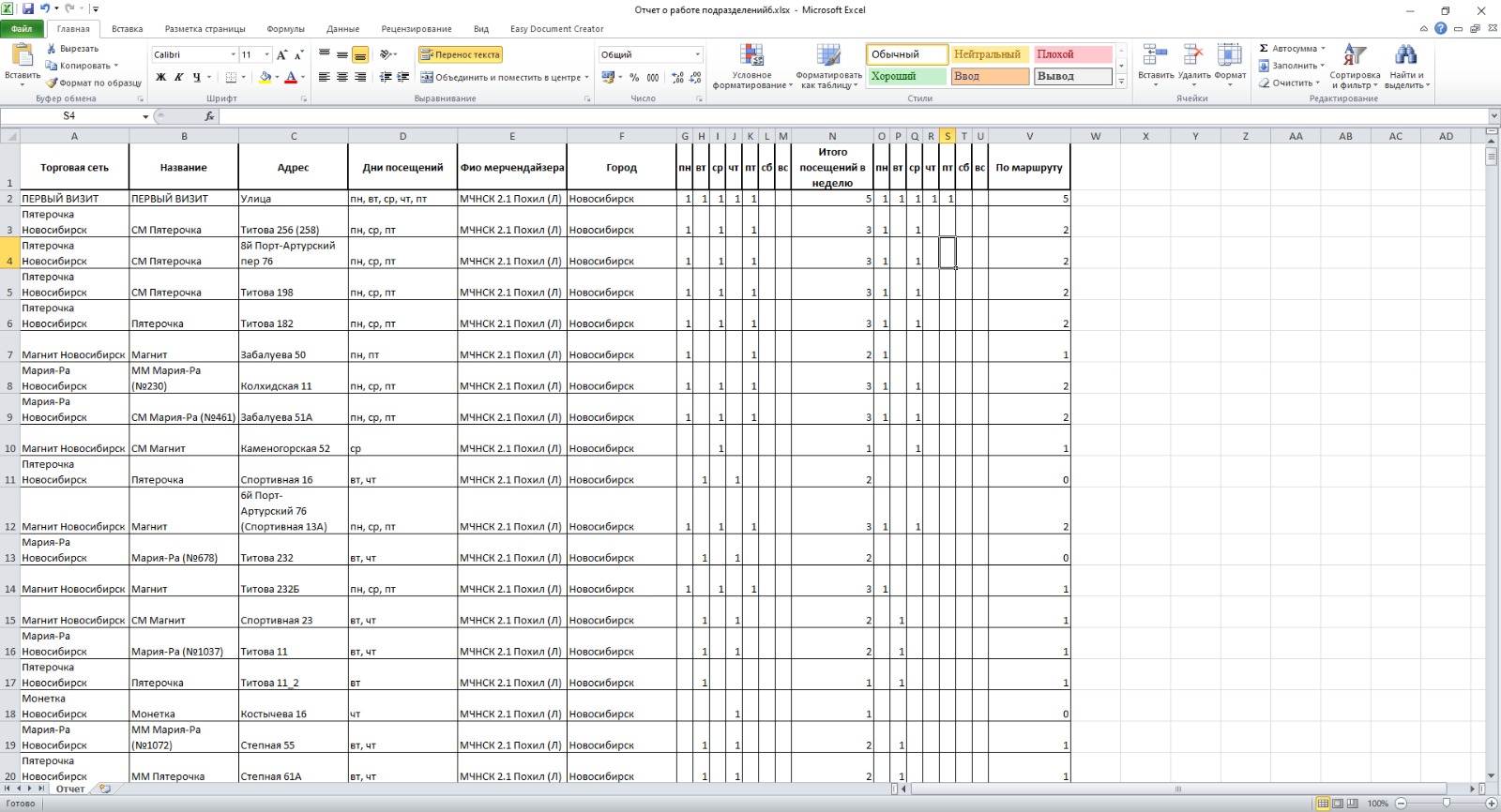The image size is (1501, 812).
Task: Undo the last action
Action: tap(44, 8)
